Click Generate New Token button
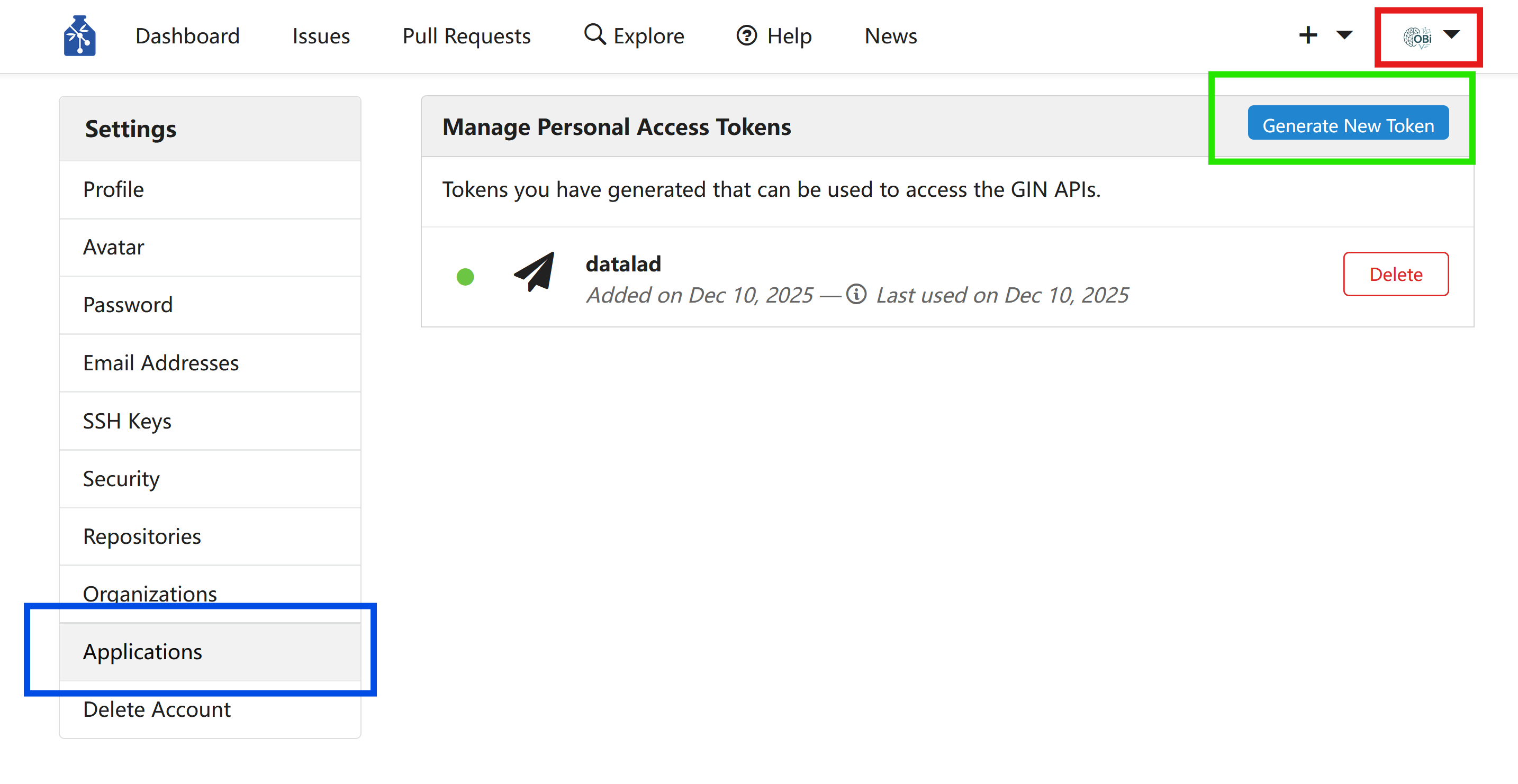Screen dimensions: 1518x784 [1348, 124]
